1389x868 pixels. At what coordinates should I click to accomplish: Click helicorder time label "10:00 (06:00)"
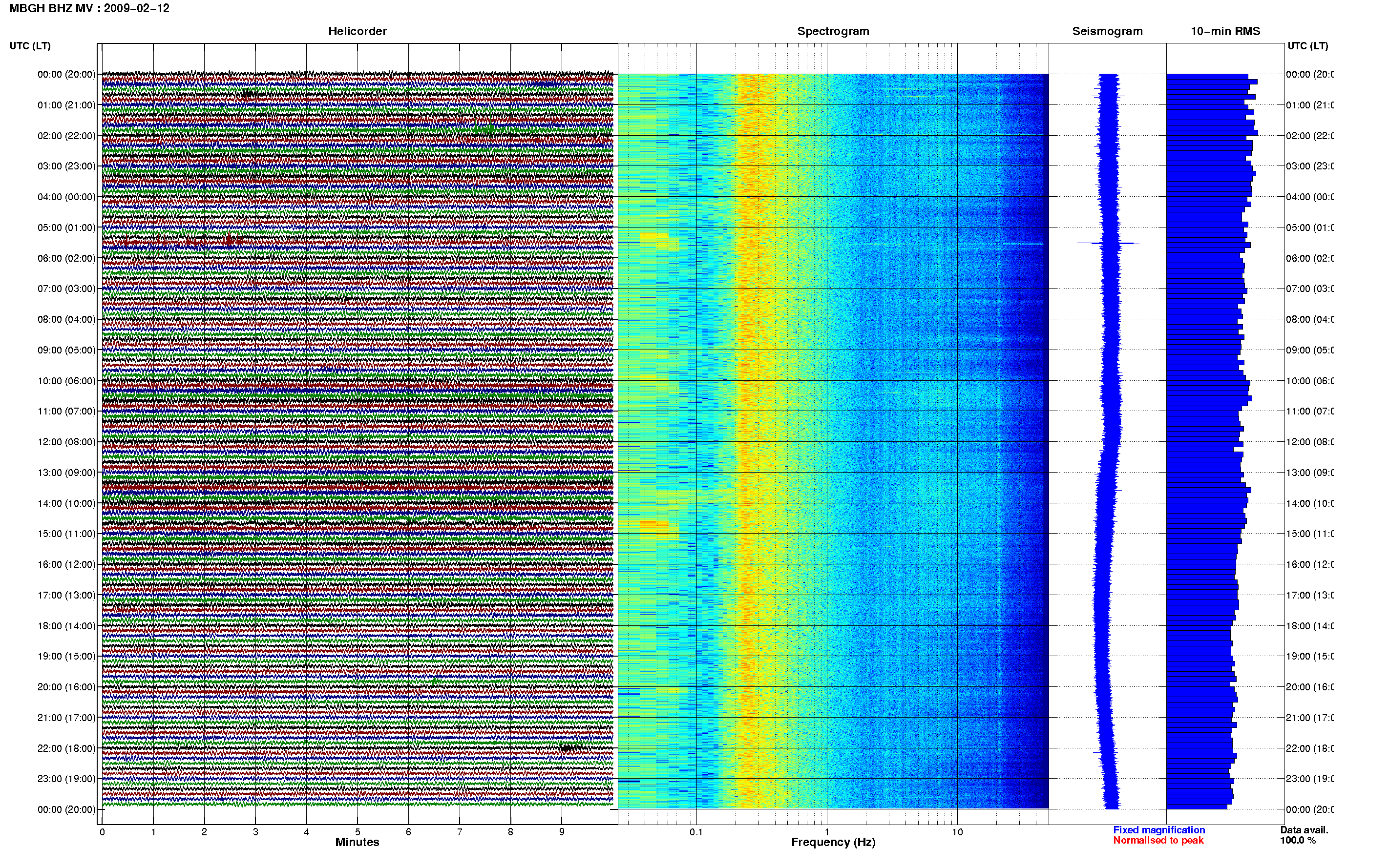tap(66, 381)
